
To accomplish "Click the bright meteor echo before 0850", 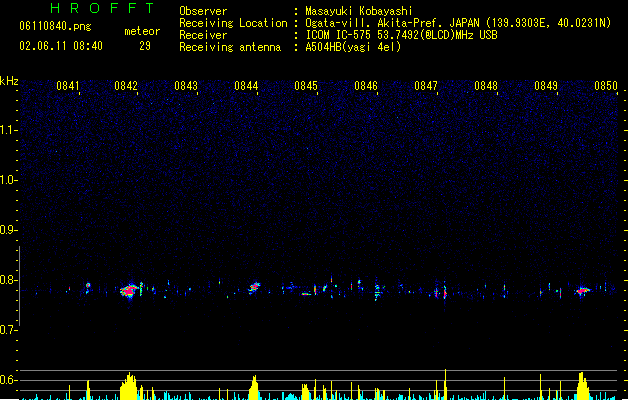I will point(583,291).
